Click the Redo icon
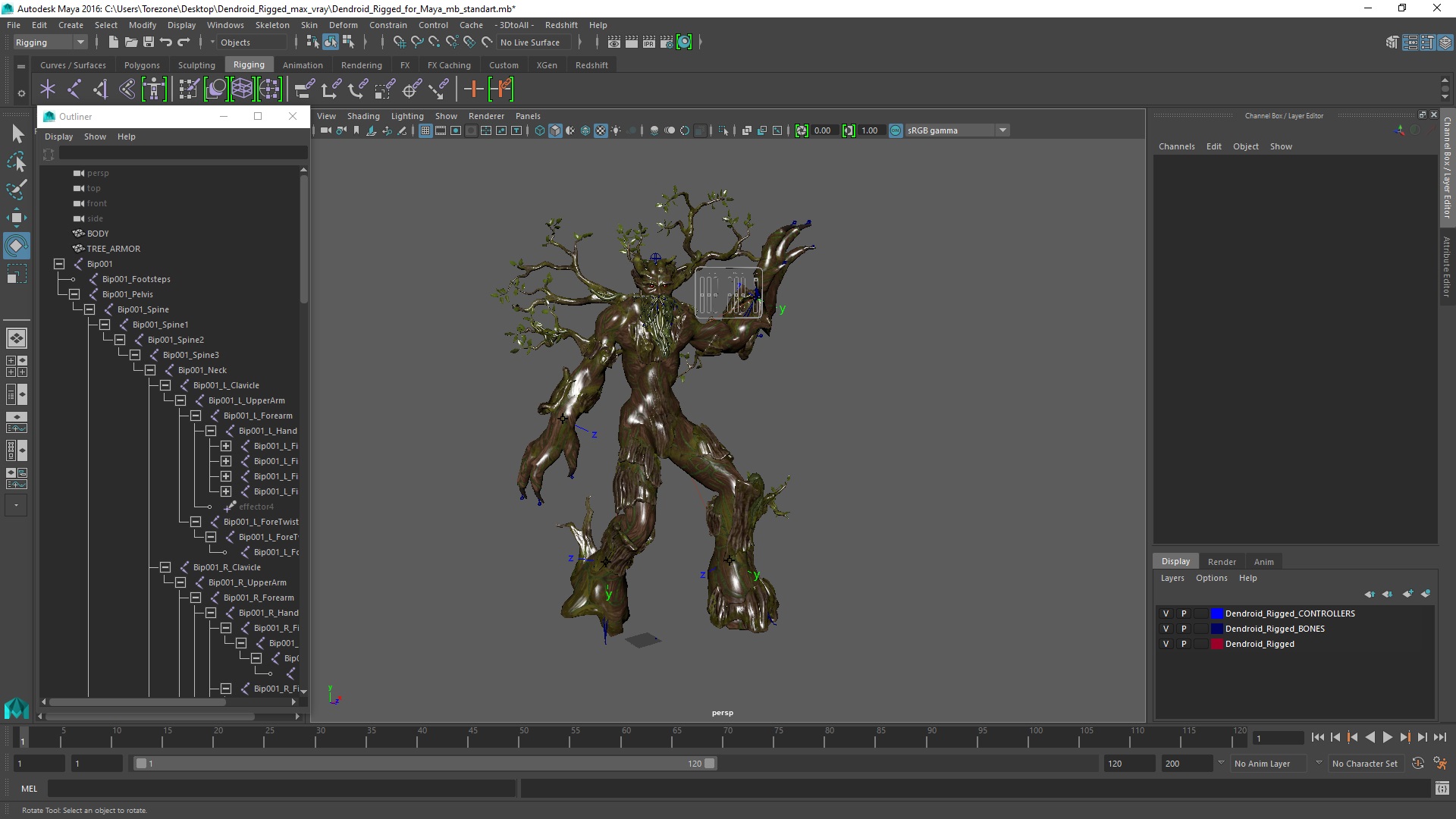This screenshot has width=1456, height=819. (183, 42)
